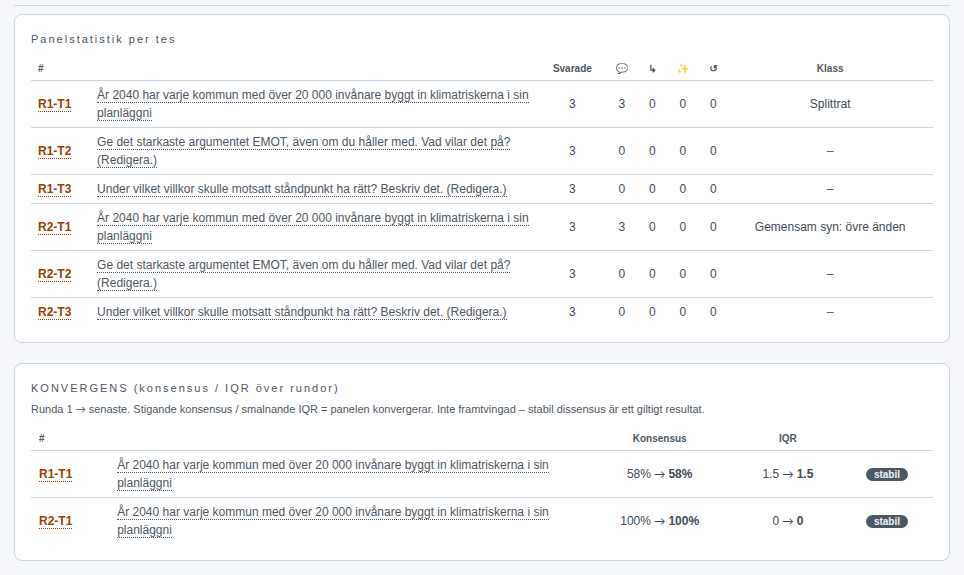
Task: Click the revision circular arrow column icon
Action: [x=713, y=68]
